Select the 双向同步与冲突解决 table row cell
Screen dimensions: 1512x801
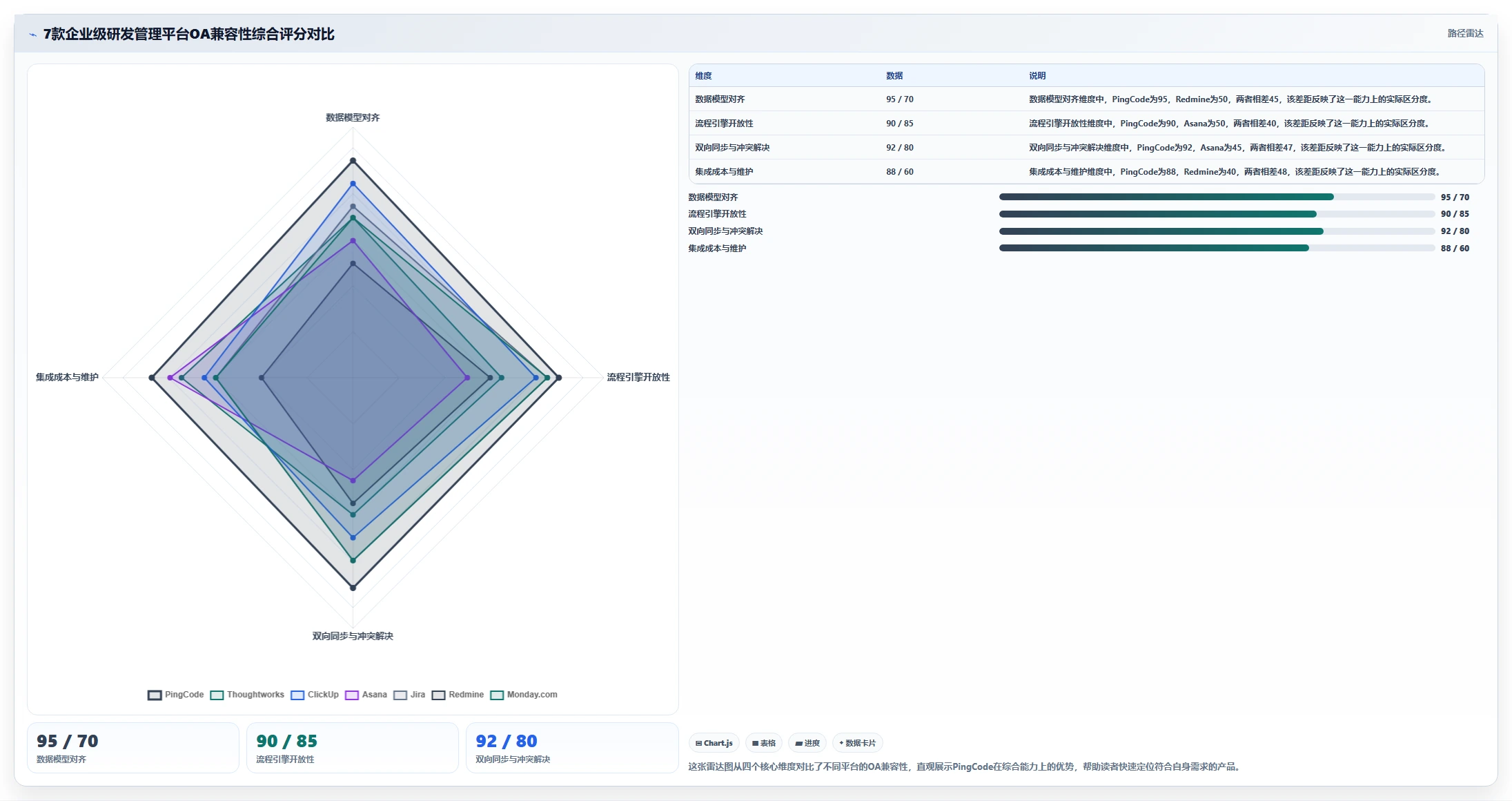pyautogui.click(x=732, y=148)
